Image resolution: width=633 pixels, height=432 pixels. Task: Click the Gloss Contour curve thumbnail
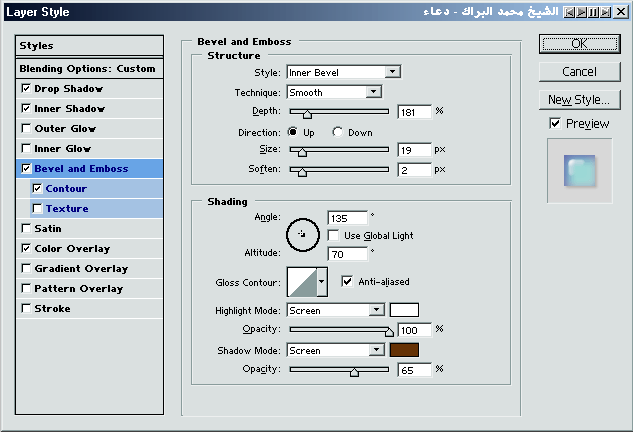(302, 282)
